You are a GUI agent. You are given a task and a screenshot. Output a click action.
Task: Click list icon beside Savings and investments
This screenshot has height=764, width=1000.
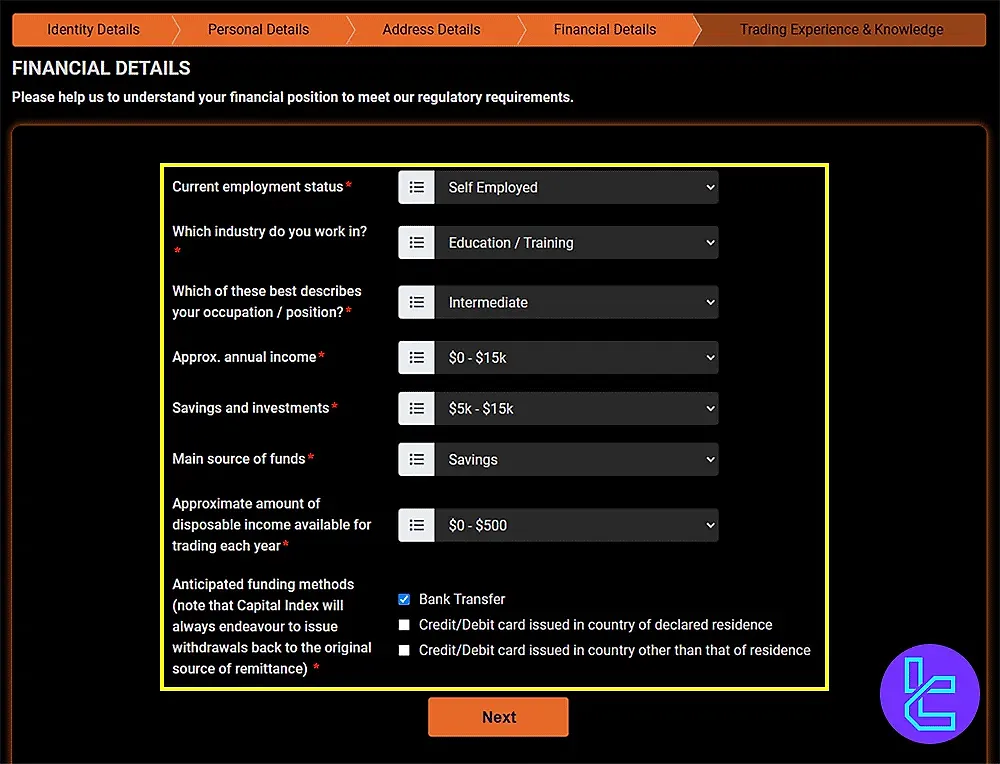pyautogui.click(x=417, y=408)
